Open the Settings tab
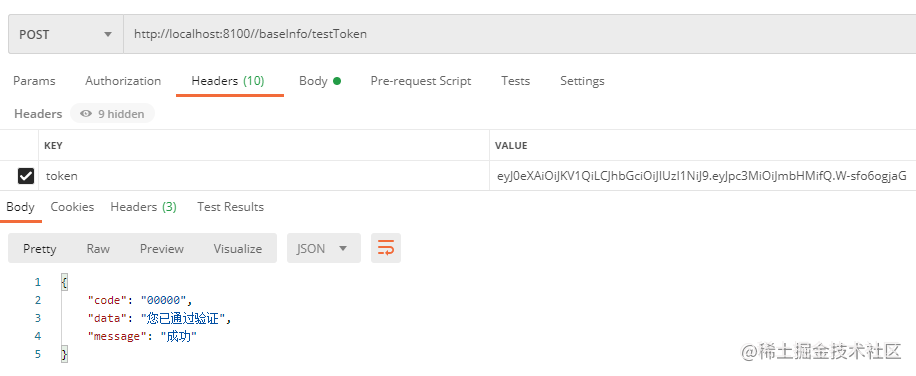Image resolution: width=916 pixels, height=376 pixels. [582, 81]
